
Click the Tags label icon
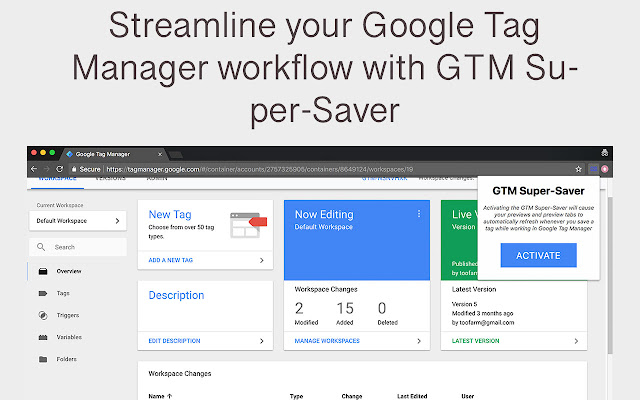point(43,293)
